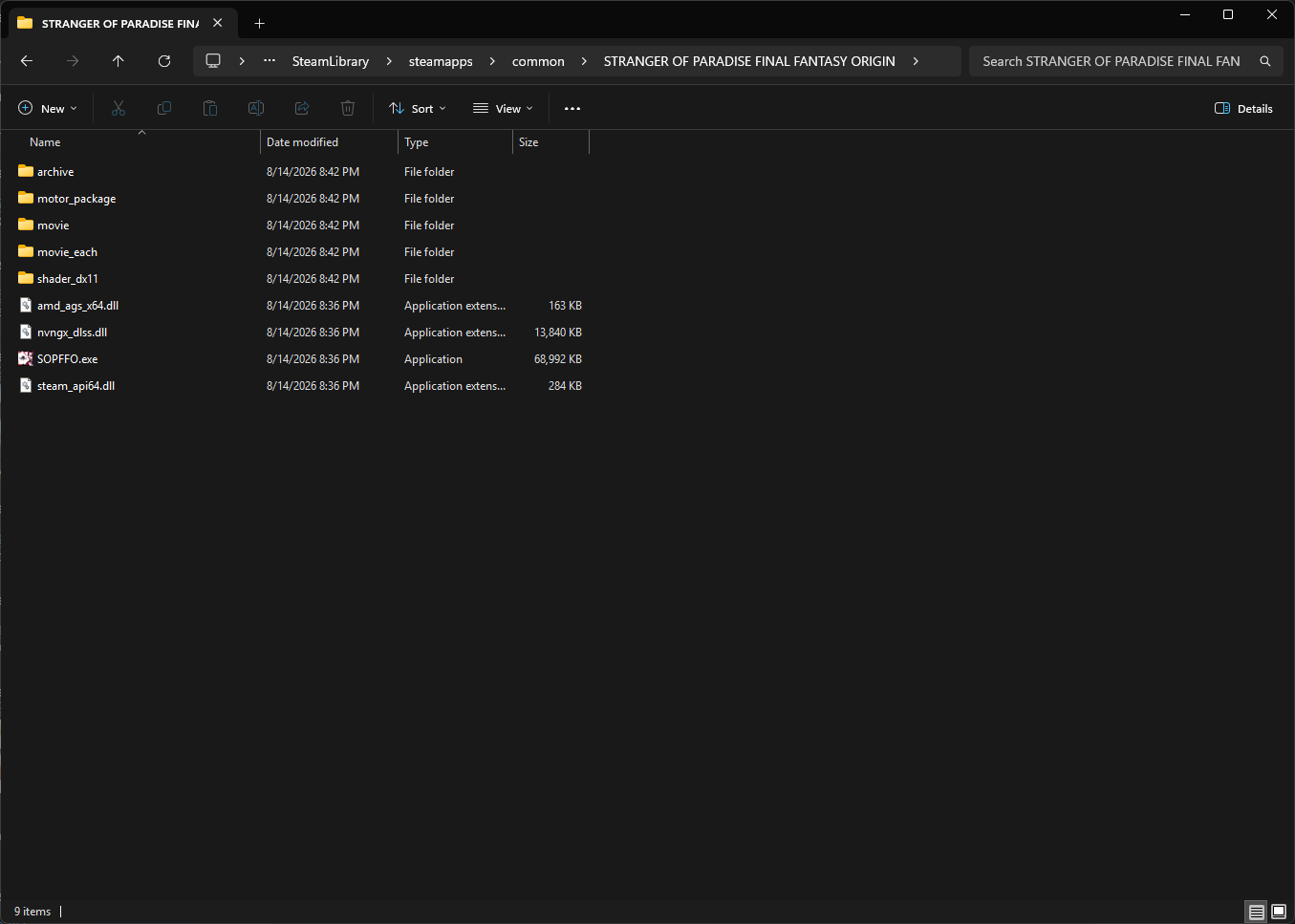Select the nvngx_dlss.dll file name
1295x924 pixels.
pos(73,333)
